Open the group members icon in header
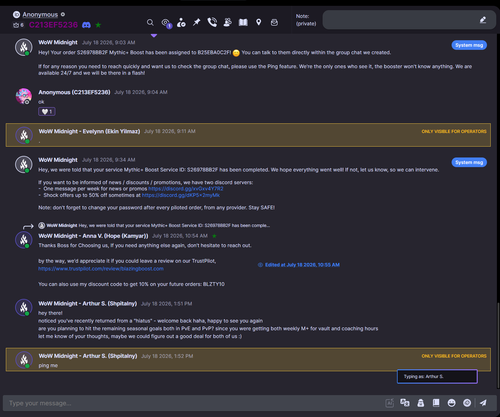 coord(228,22)
